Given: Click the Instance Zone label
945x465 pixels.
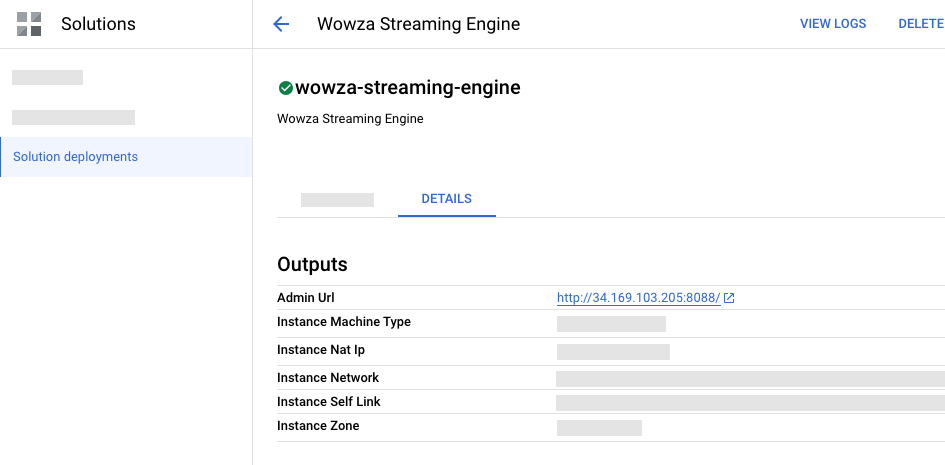Looking at the screenshot, I should 318,425.
